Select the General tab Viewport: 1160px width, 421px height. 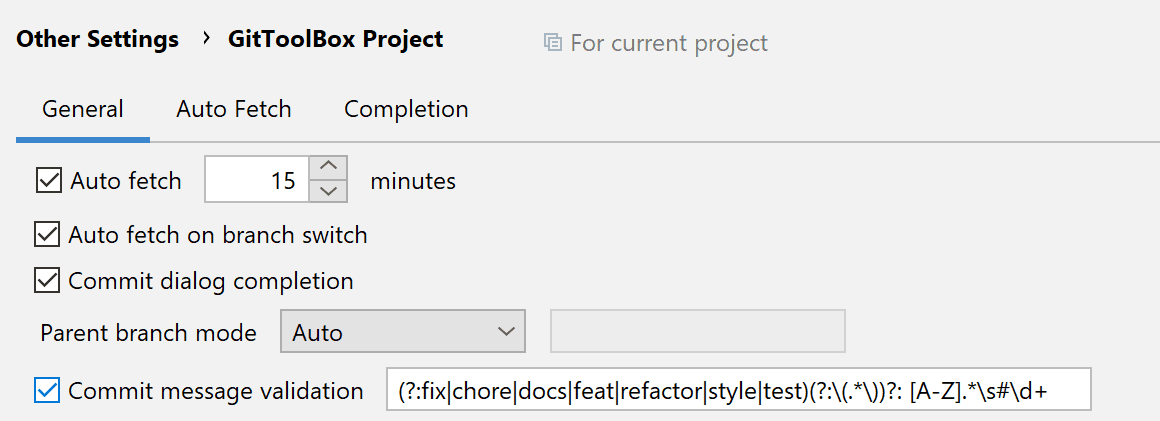(x=83, y=109)
